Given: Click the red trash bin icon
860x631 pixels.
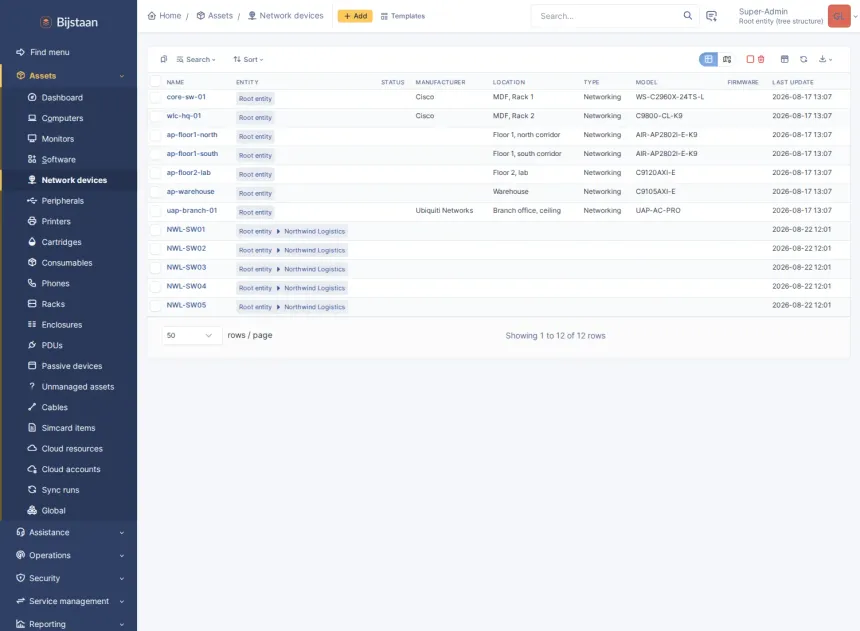Looking at the screenshot, I should (x=761, y=59).
